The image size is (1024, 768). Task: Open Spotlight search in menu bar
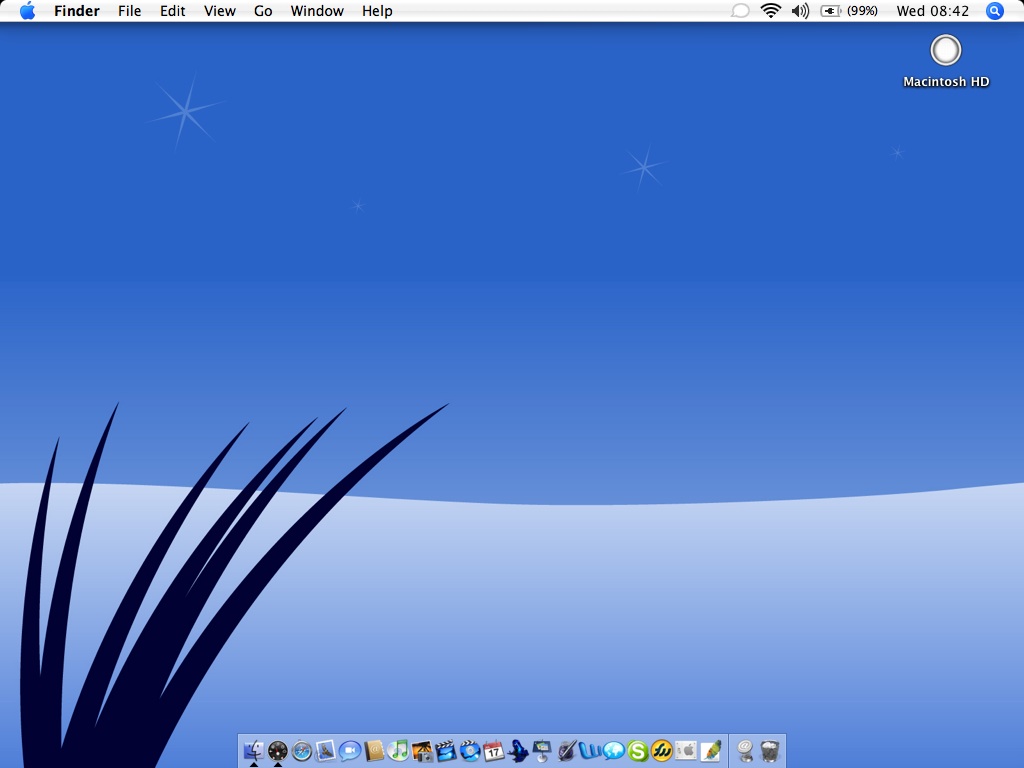click(994, 11)
